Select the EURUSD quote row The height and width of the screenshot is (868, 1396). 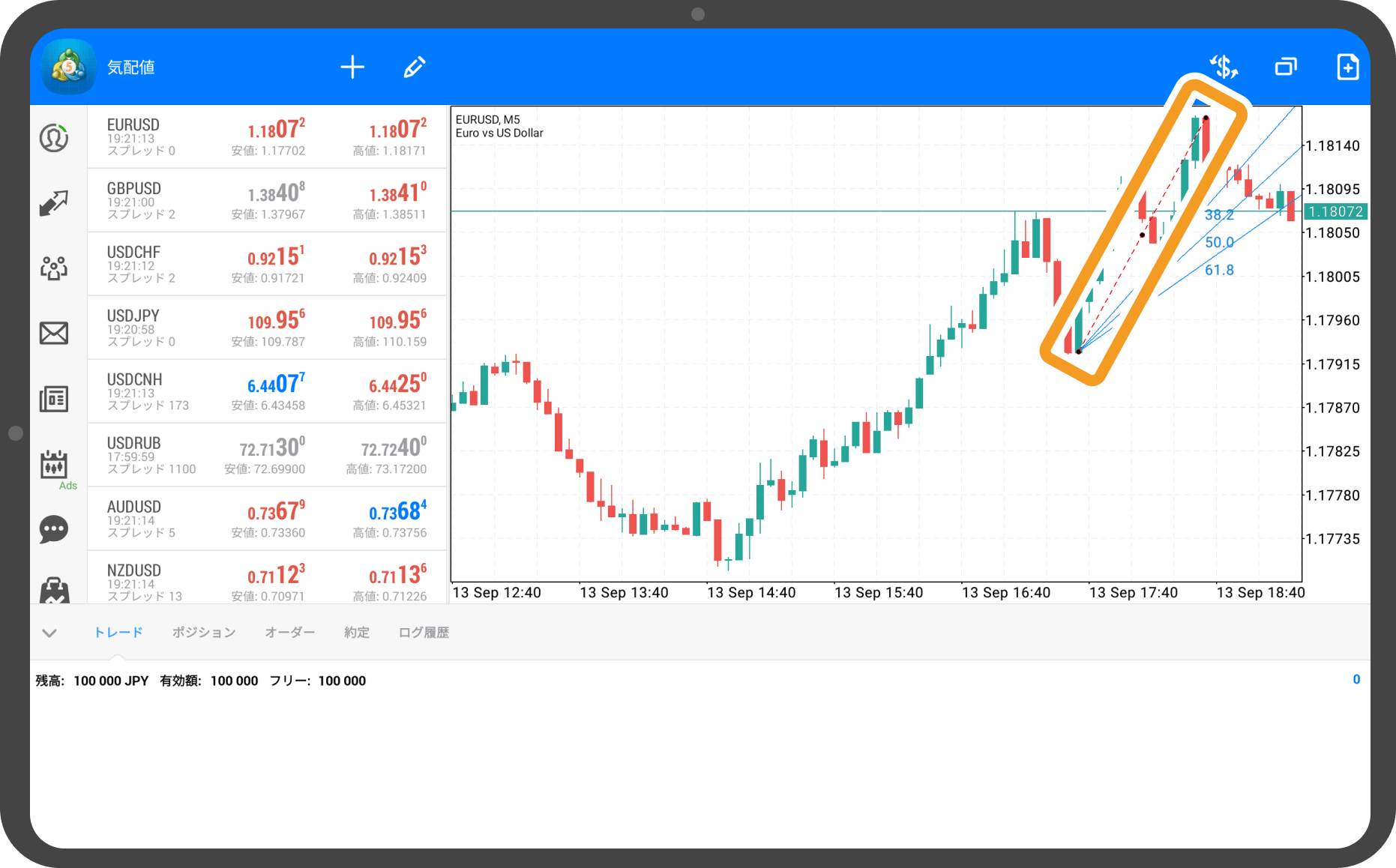coord(267,137)
